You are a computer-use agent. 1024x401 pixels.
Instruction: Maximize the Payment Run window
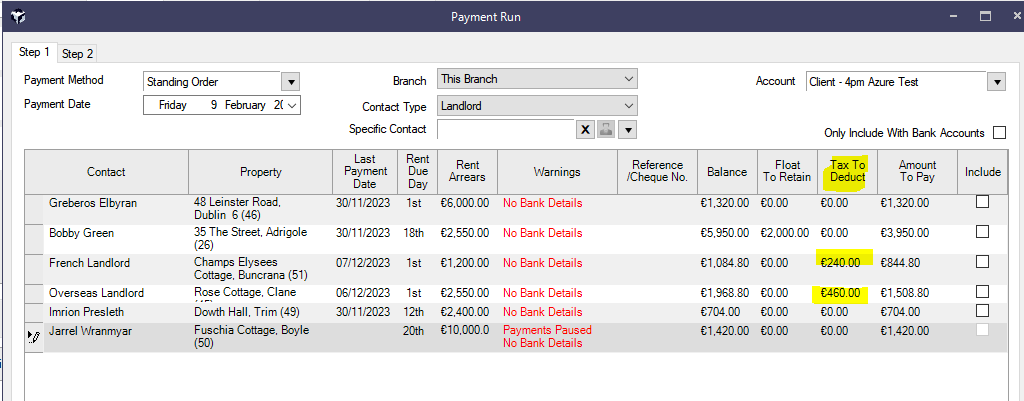click(985, 17)
